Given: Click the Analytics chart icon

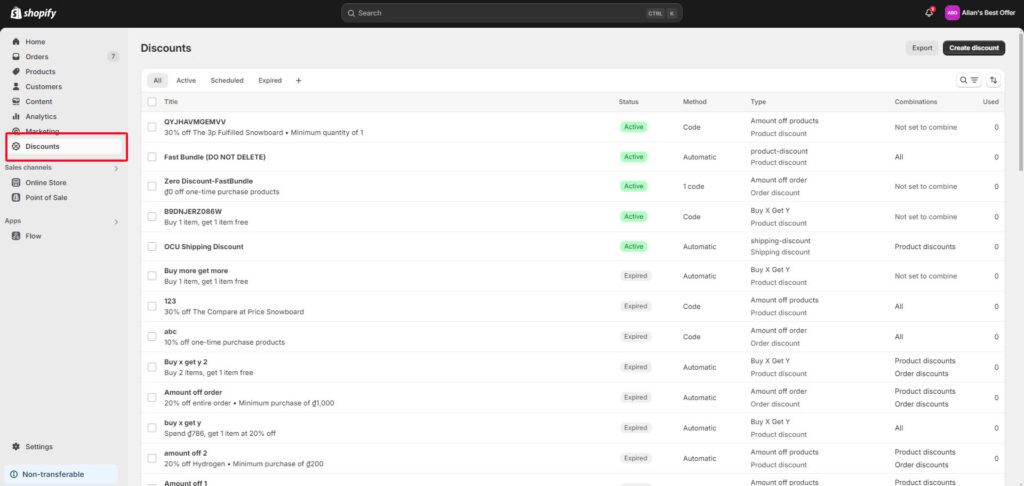Looking at the screenshot, I should click(x=16, y=116).
